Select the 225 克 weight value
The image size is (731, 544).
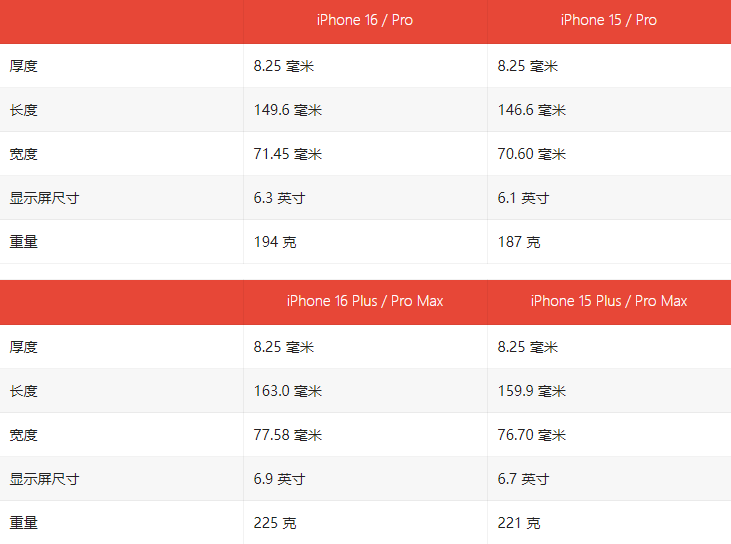(275, 523)
